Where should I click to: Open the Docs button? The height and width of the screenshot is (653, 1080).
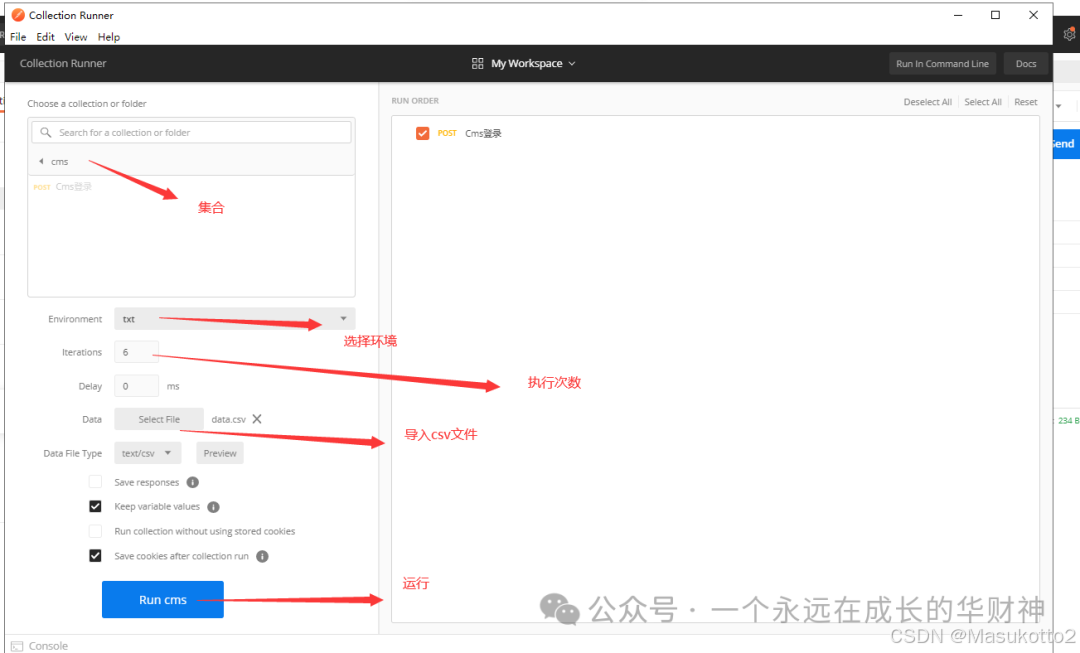pos(1026,63)
